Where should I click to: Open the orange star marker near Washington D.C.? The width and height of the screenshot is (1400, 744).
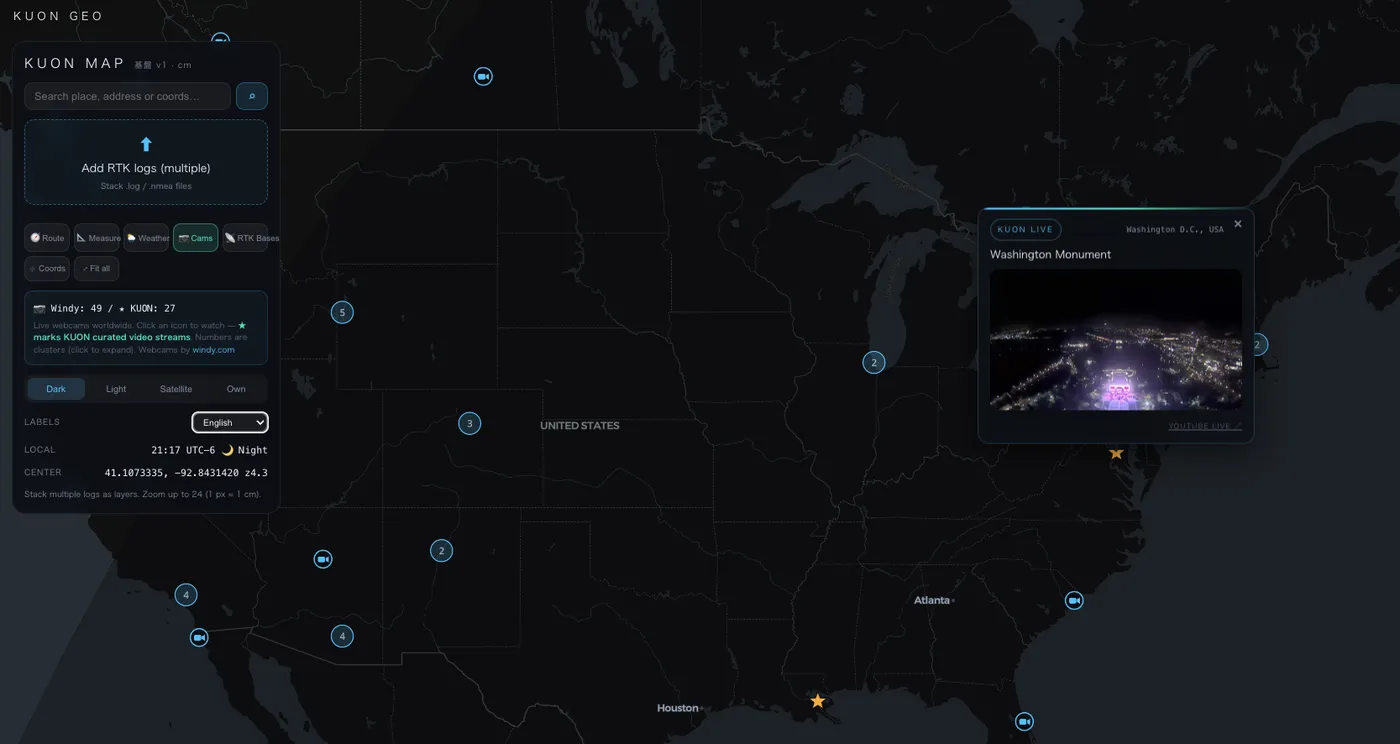tap(1116, 453)
